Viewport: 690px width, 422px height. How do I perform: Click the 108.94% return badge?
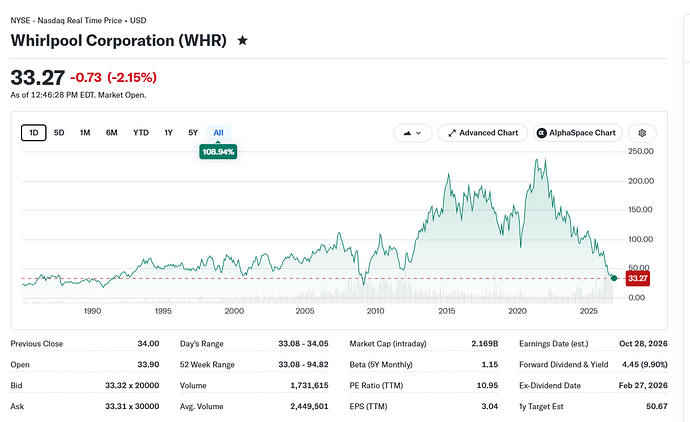point(218,152)
